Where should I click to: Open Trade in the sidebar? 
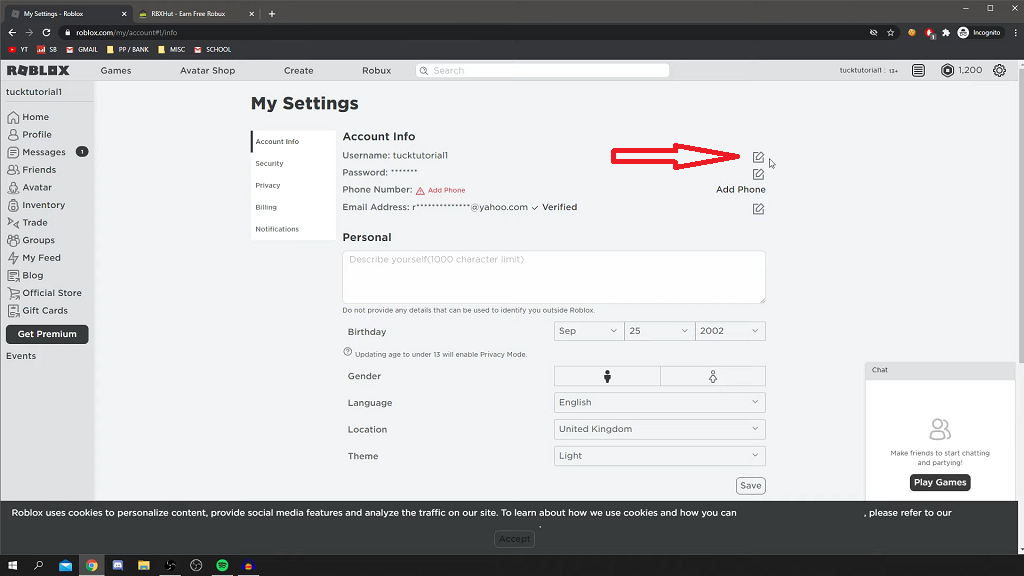[x=27, y=223]
